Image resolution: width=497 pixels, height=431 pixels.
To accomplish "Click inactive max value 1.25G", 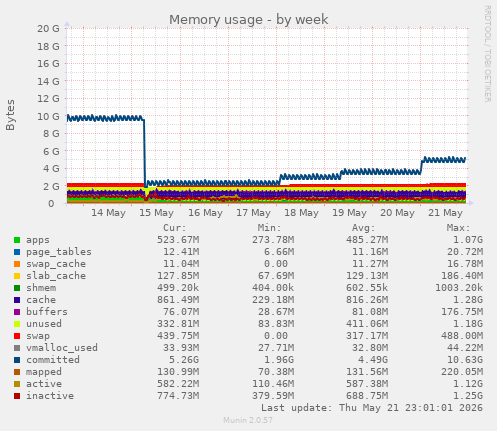I will point(468,396).
